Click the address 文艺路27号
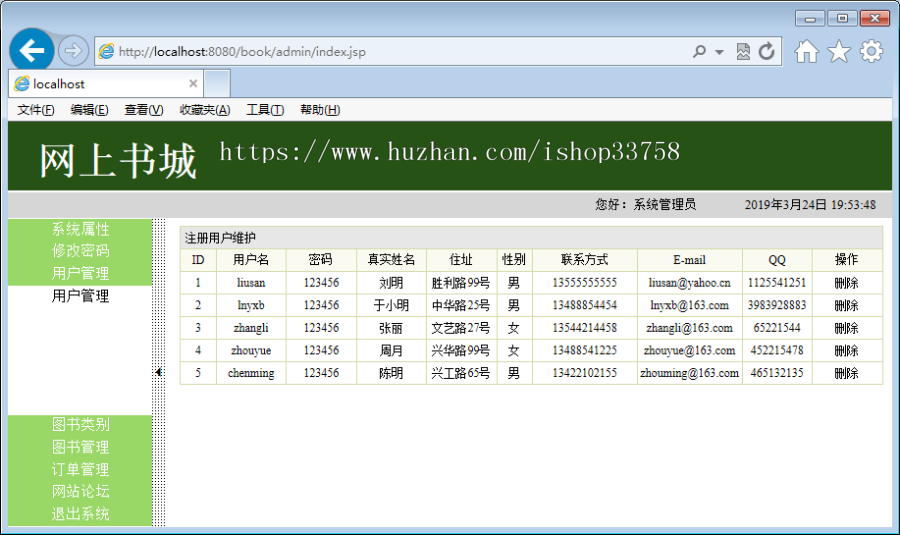 point(461,328)
